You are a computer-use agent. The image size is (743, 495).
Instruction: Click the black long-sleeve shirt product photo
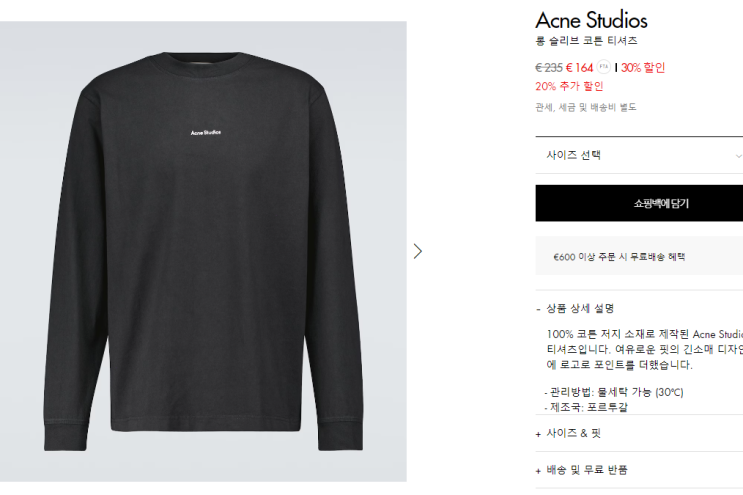(x=203, y=251)
